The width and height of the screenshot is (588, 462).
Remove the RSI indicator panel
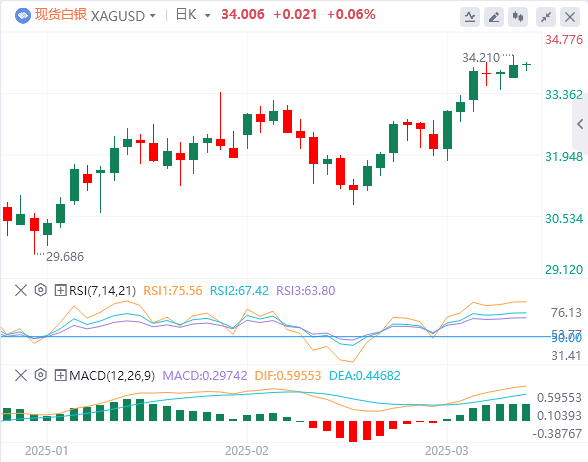pyautogui.click(x=21, y=290)
